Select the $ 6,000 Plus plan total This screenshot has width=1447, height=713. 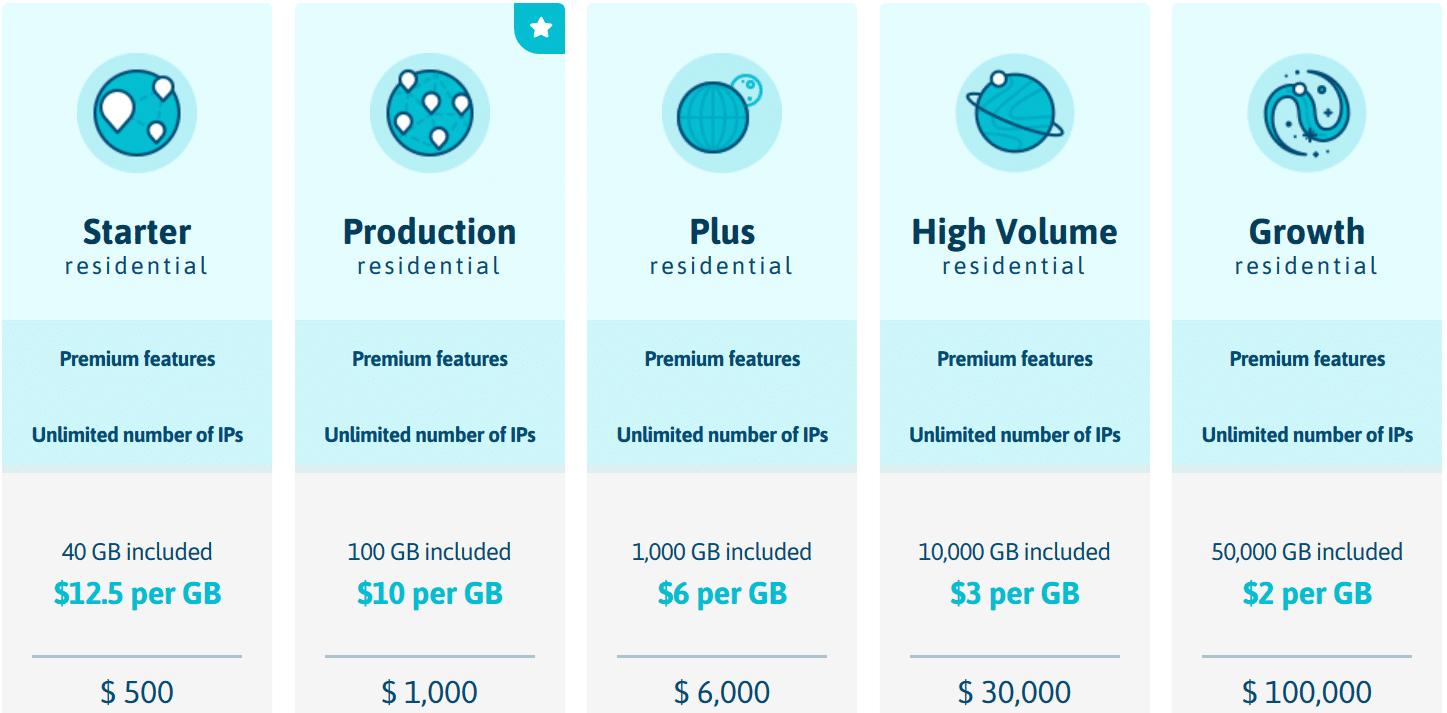pyautogui.click(x=722, y=692)
